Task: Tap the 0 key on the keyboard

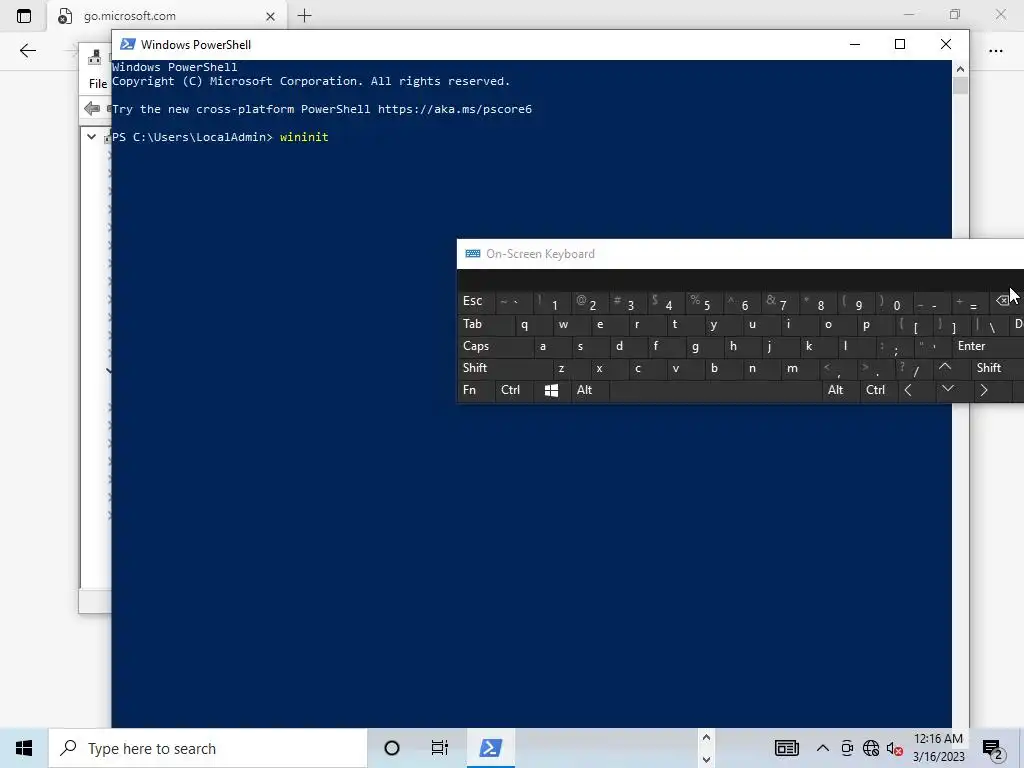Action: point(893,303)
